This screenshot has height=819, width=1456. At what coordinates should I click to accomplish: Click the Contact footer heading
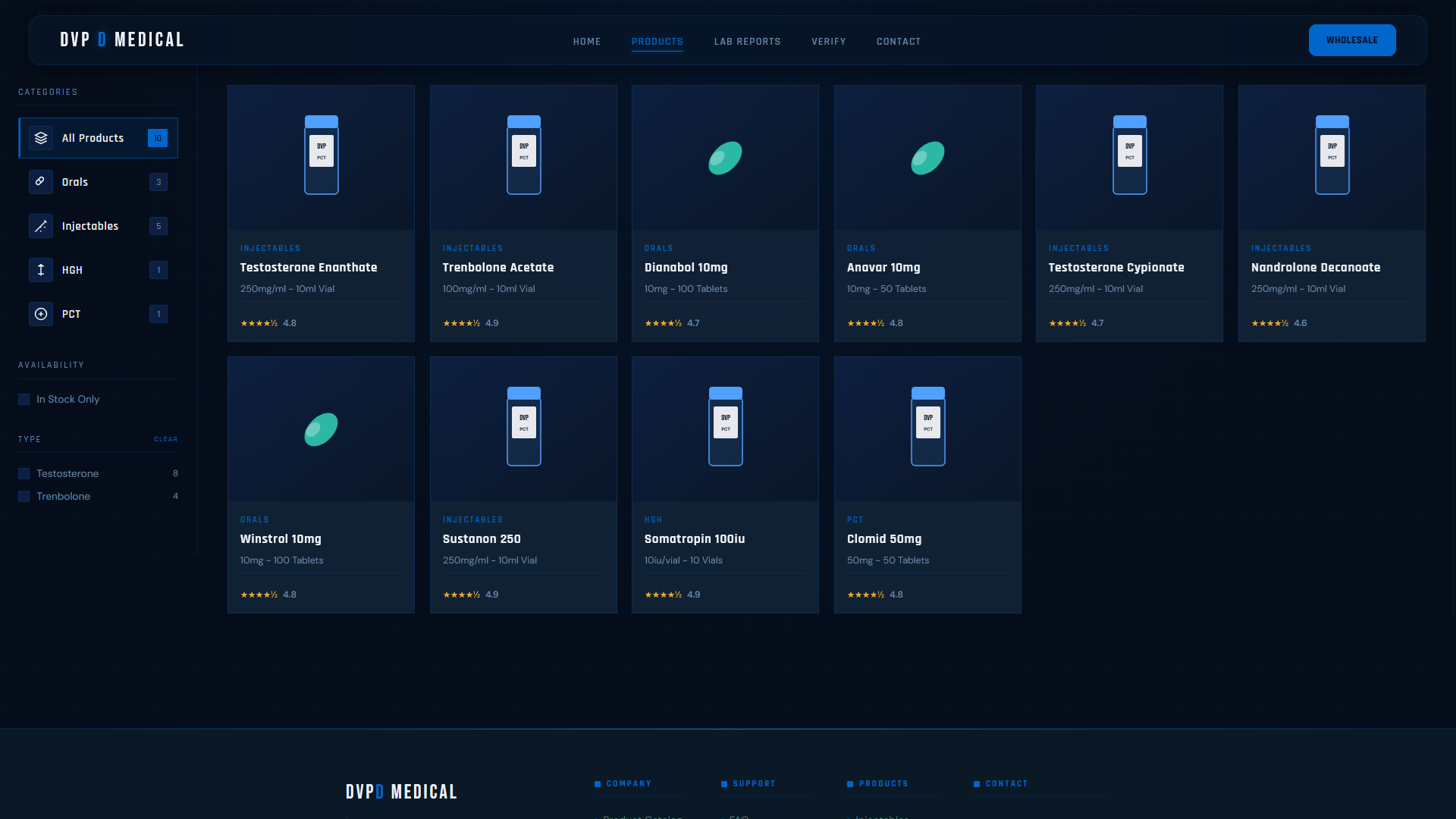1006,784
